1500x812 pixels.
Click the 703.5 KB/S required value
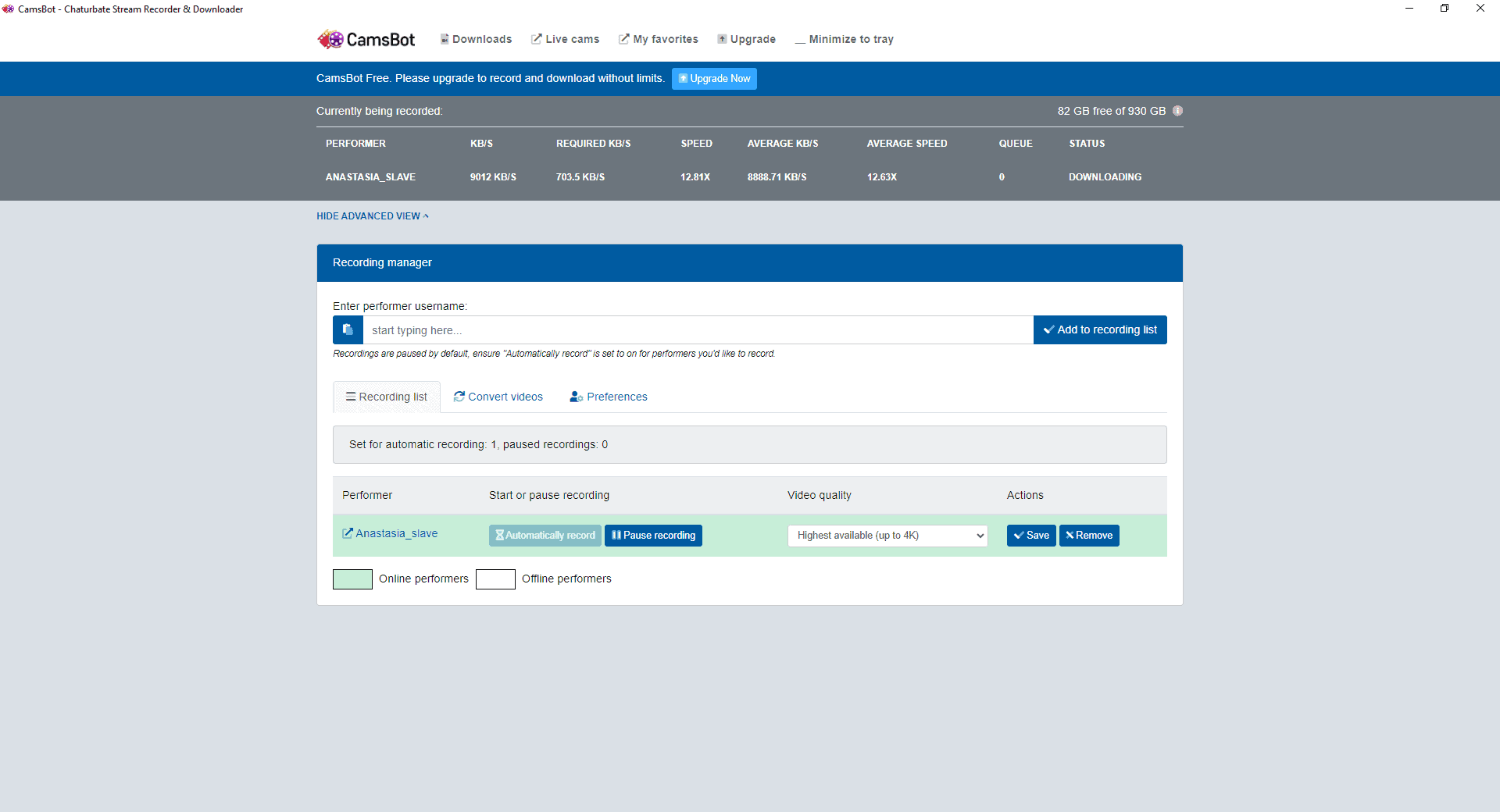tap(580, 177)
